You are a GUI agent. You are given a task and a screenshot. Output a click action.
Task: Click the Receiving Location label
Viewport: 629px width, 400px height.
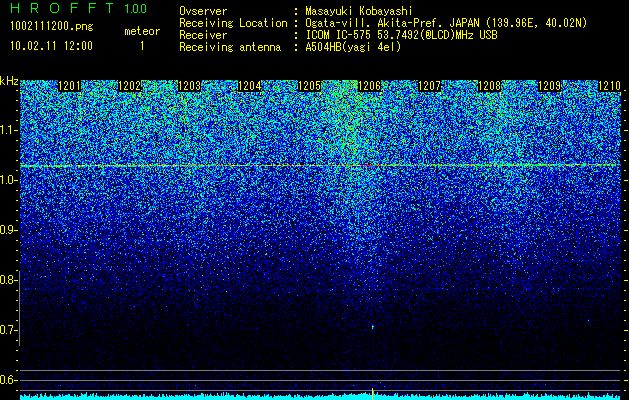click(233, 24)
